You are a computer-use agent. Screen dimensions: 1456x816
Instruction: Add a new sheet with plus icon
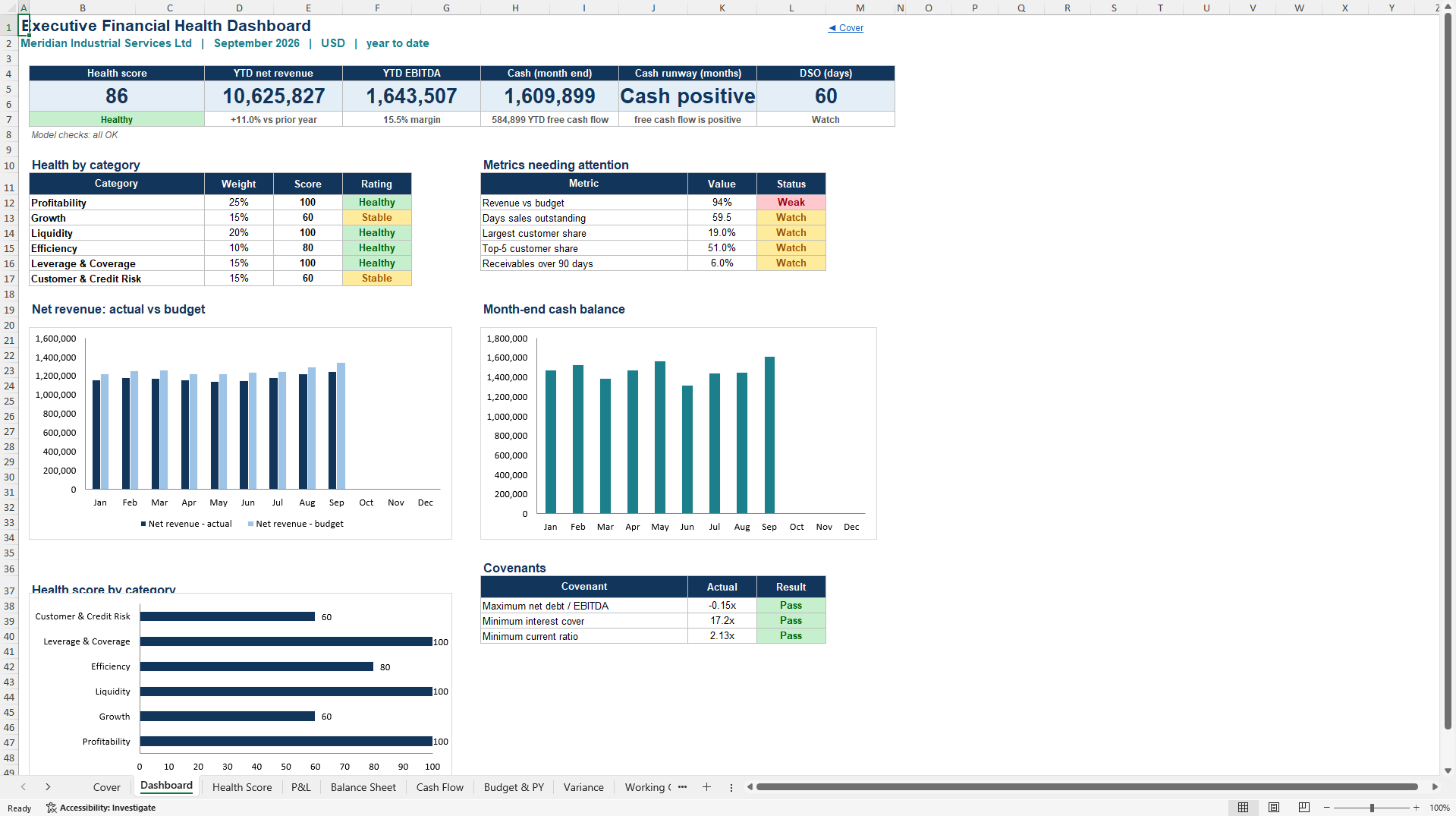706,787
